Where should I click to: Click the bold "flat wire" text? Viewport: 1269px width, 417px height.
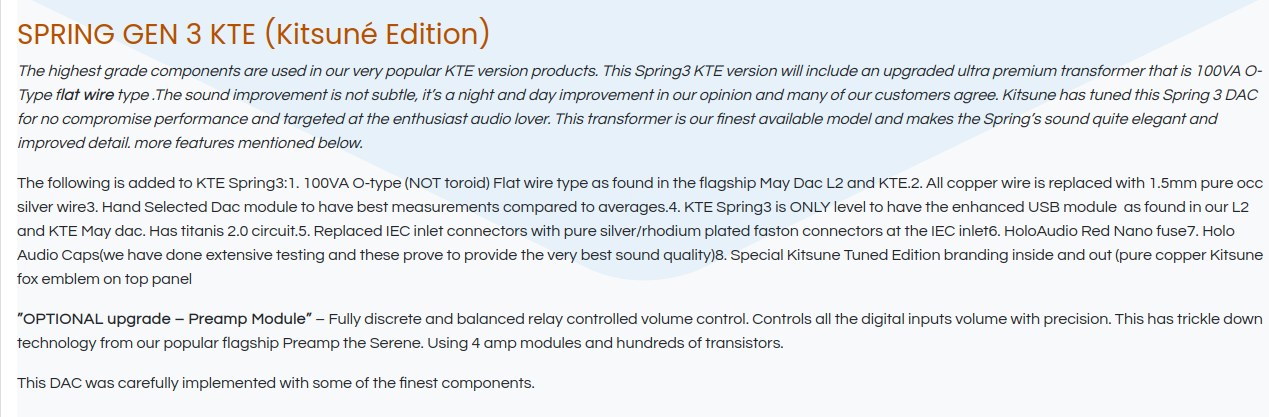tap(83, 96)
